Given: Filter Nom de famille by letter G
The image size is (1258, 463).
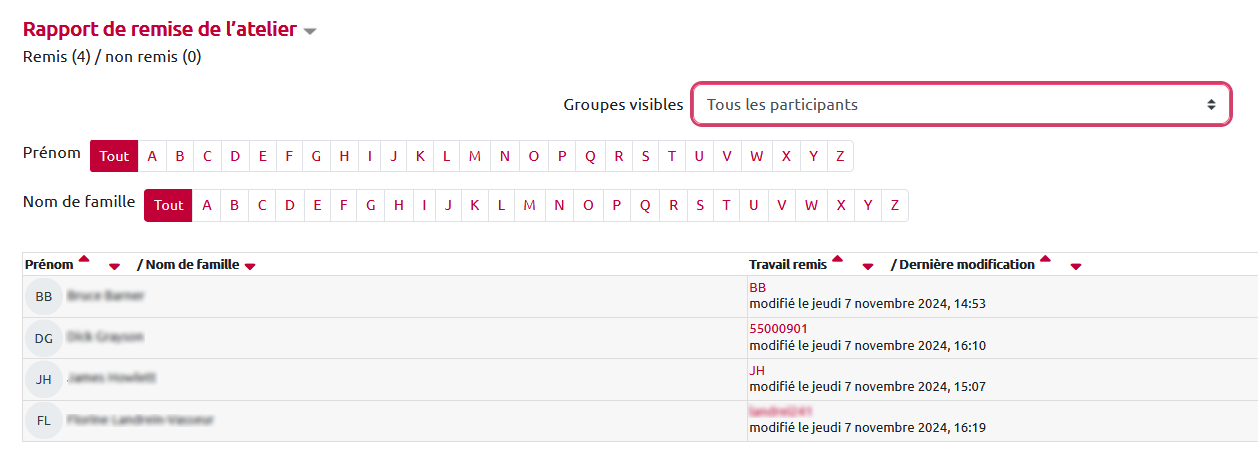Looking at the screenshot, I should (x=371, y=205).
